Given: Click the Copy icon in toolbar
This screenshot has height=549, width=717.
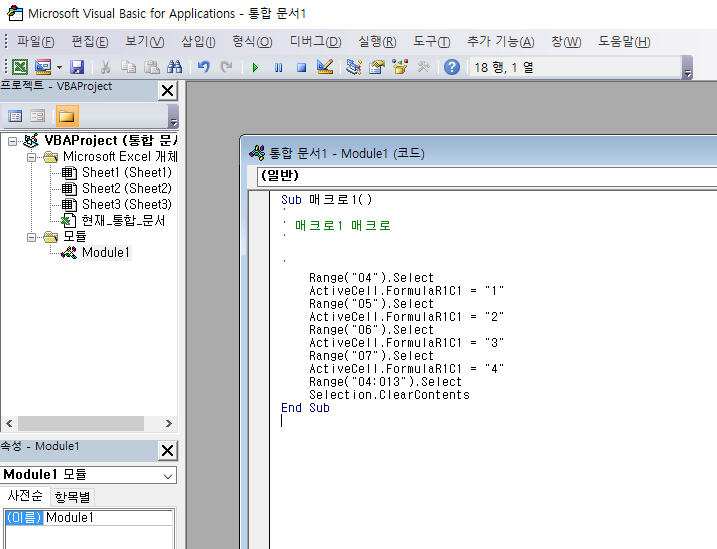Looking at the screenshot, I should [128, 67].
